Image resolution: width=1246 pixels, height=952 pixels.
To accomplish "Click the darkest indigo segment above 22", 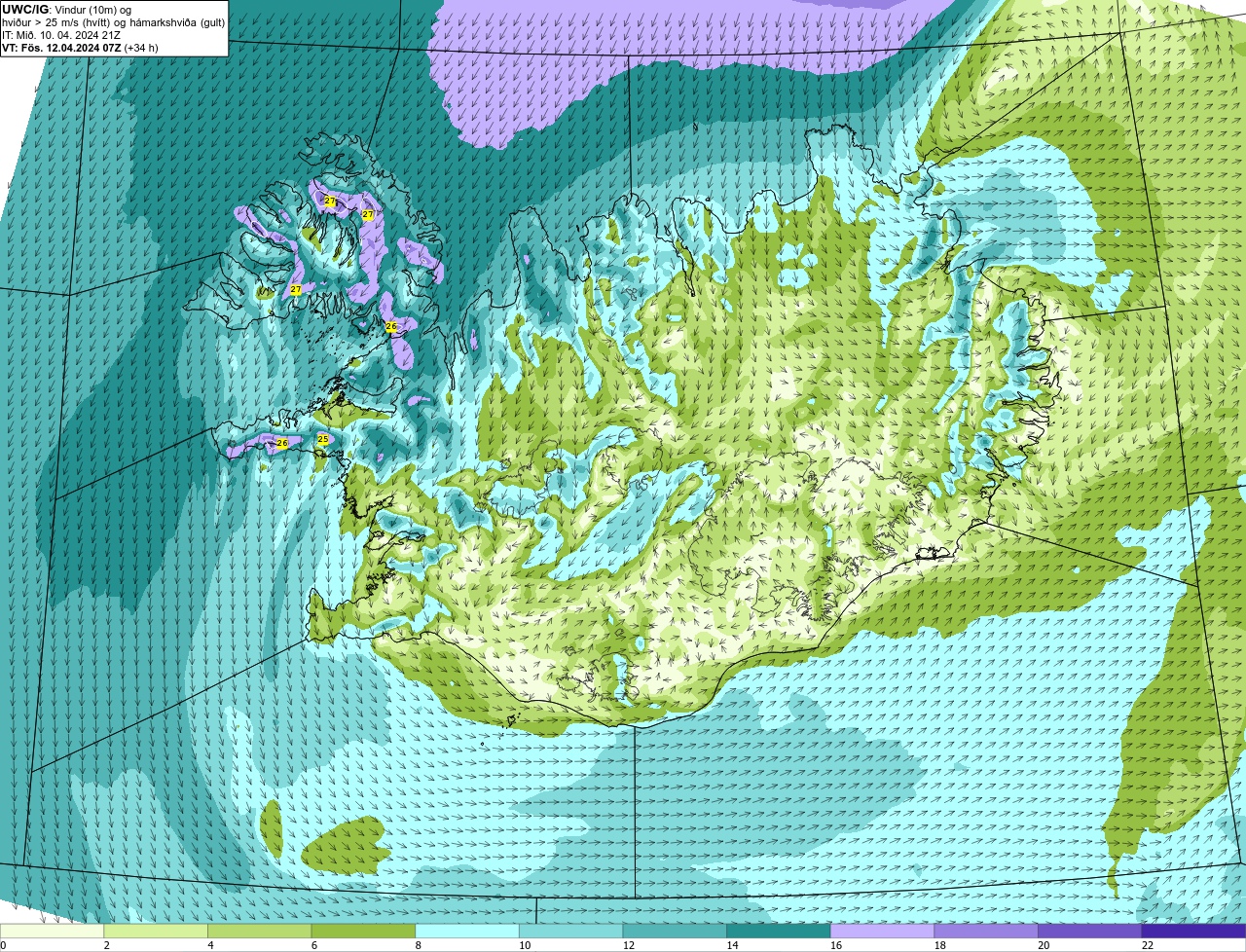I will (1194, 931).
